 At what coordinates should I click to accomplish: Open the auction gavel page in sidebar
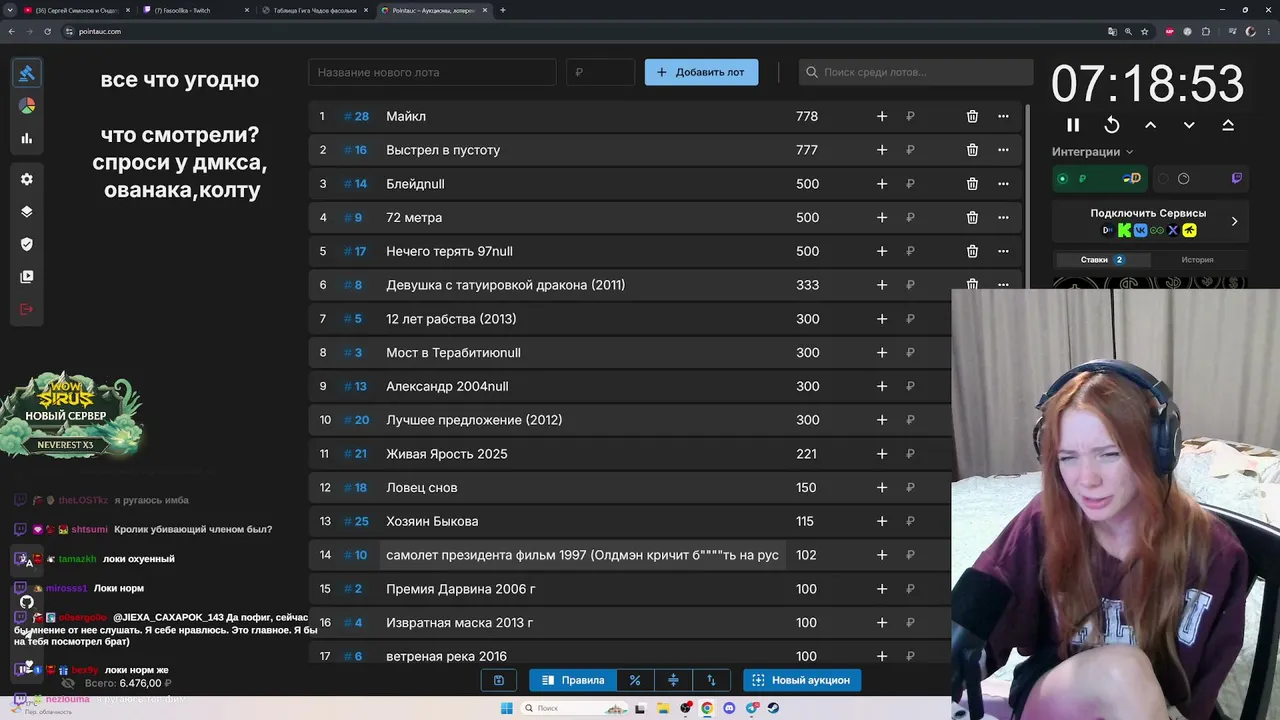coord(27,73)
